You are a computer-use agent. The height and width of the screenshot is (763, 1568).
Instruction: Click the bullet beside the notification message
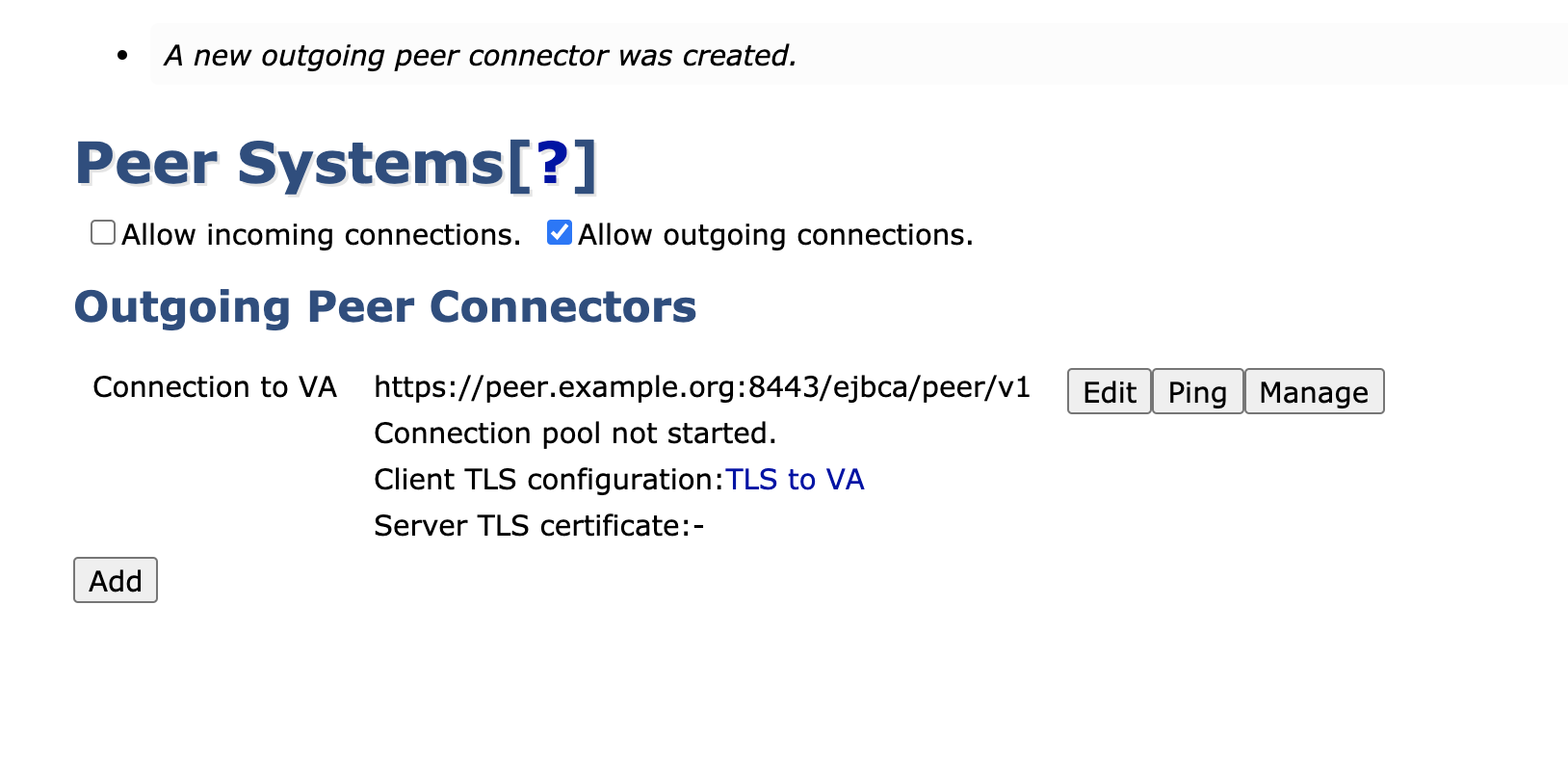coord(122,56)
